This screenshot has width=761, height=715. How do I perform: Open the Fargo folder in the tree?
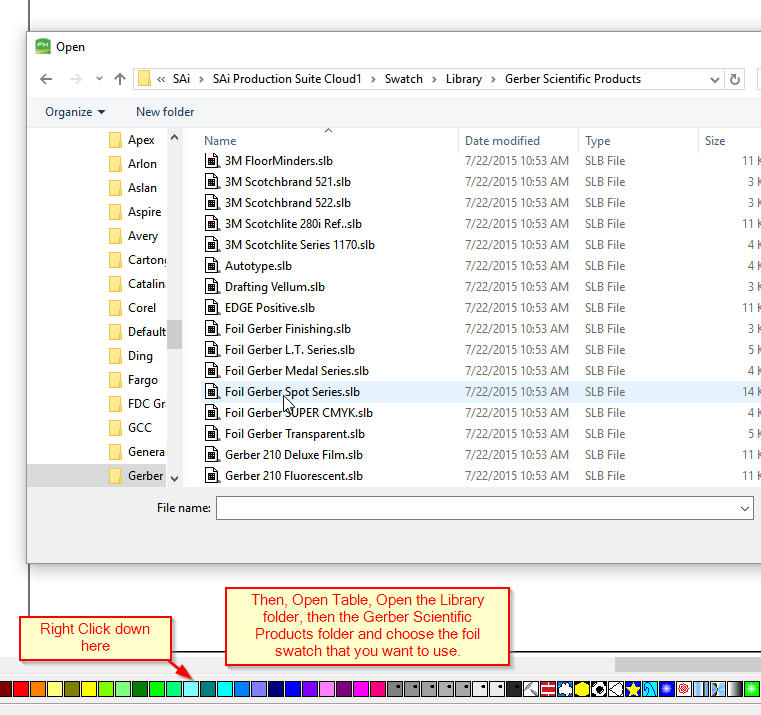tap(143, 380)
